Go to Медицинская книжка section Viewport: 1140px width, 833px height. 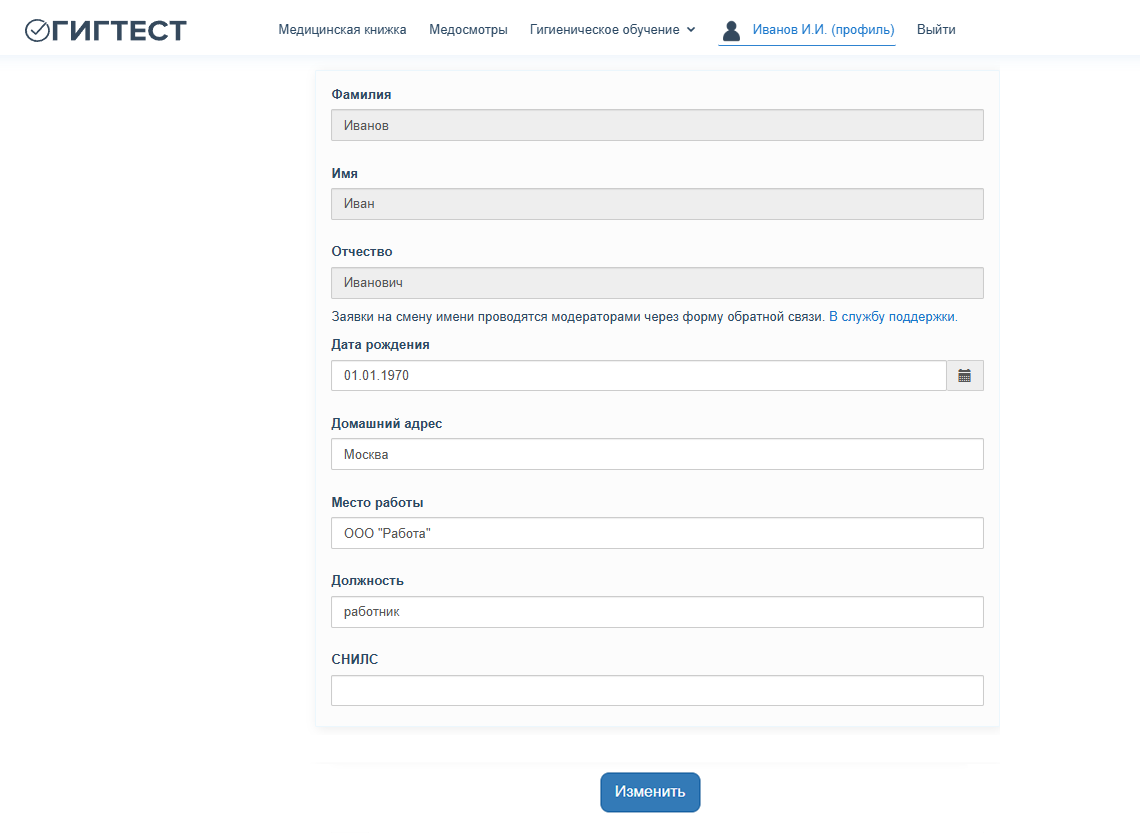[342, 30]
